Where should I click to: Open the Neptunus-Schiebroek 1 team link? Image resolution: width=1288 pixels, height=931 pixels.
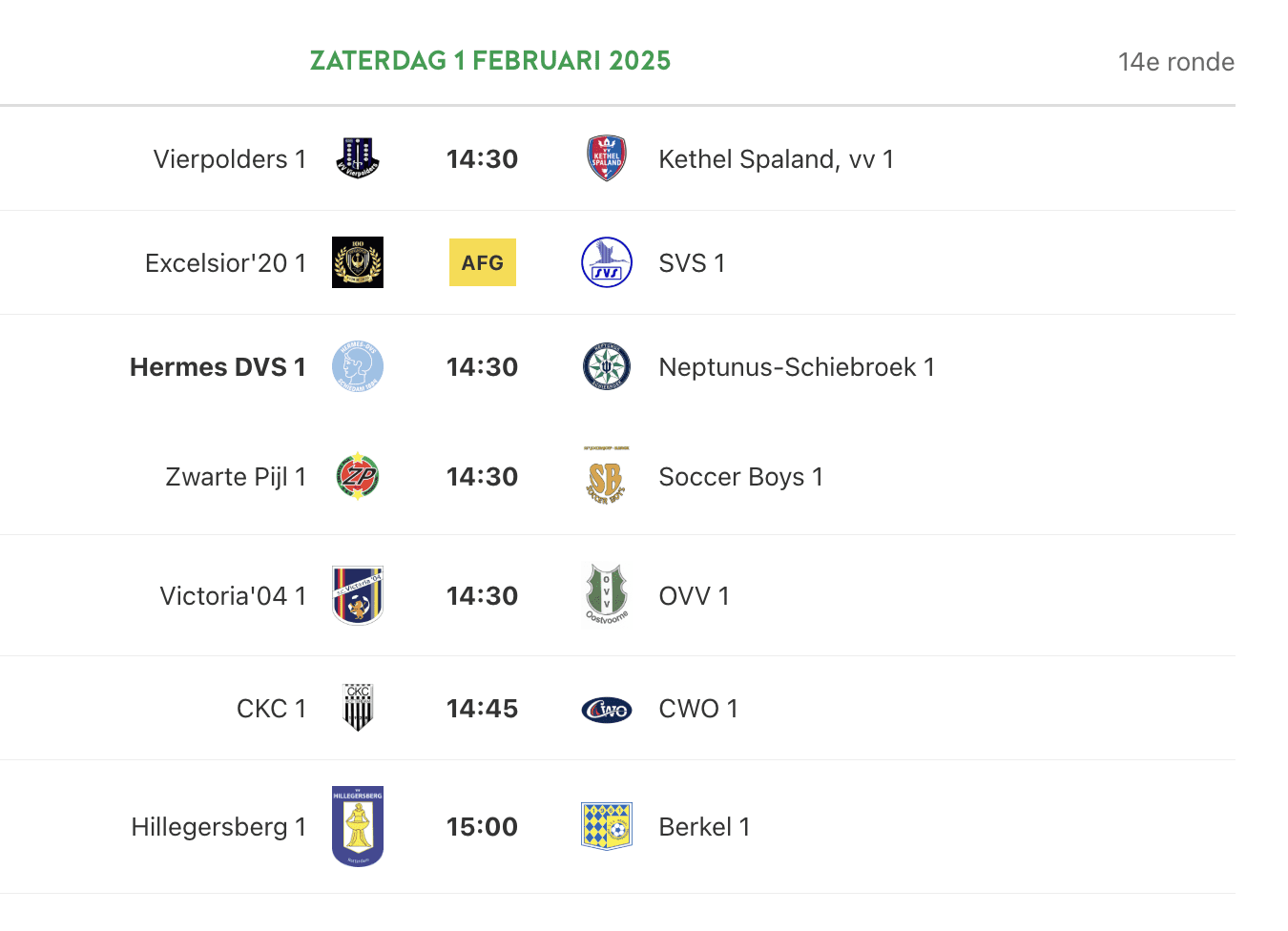tap(797, 367)
